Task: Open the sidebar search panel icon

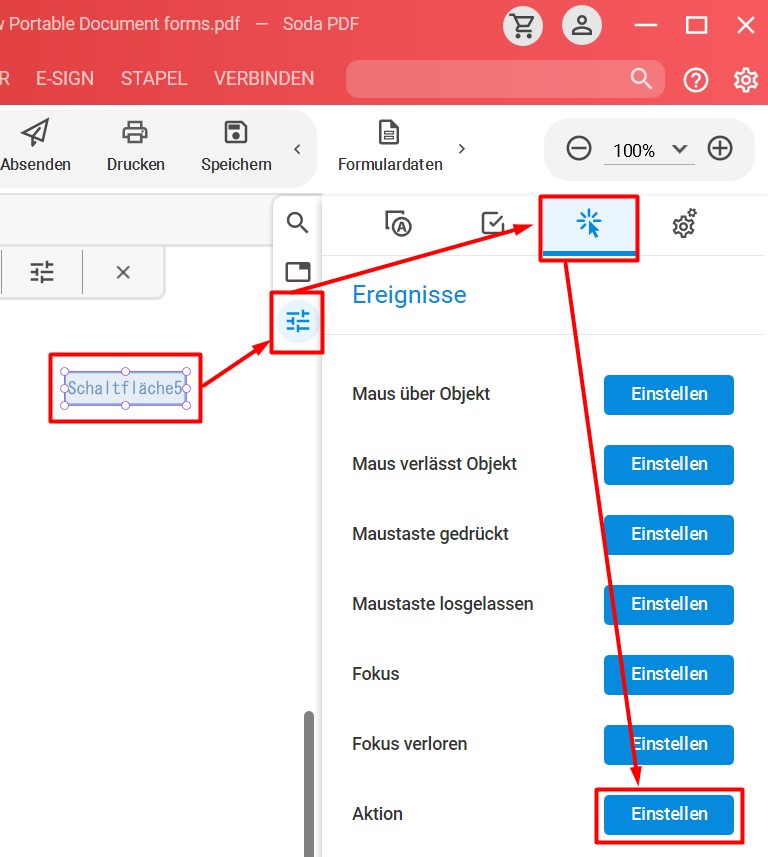Action: coord(297,222)
